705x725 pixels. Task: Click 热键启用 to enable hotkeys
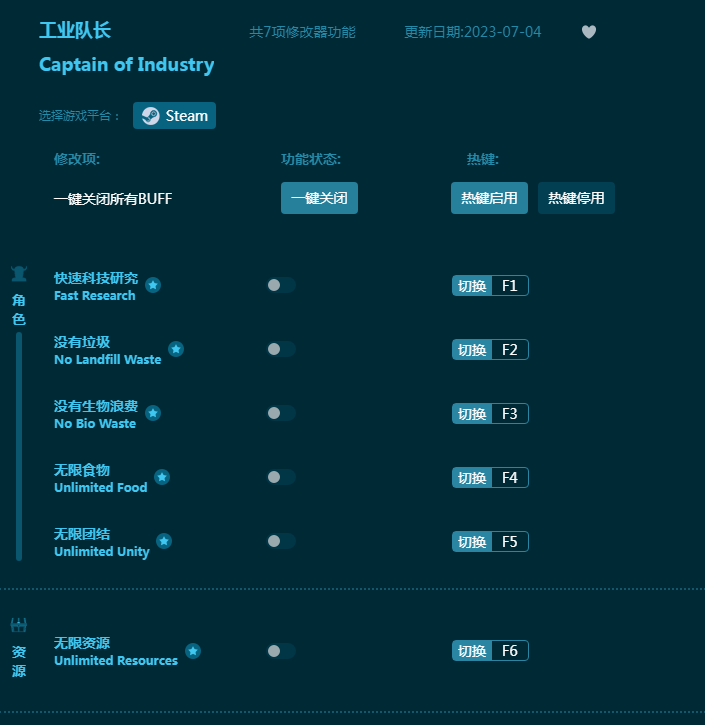click(x=489, y=198)
